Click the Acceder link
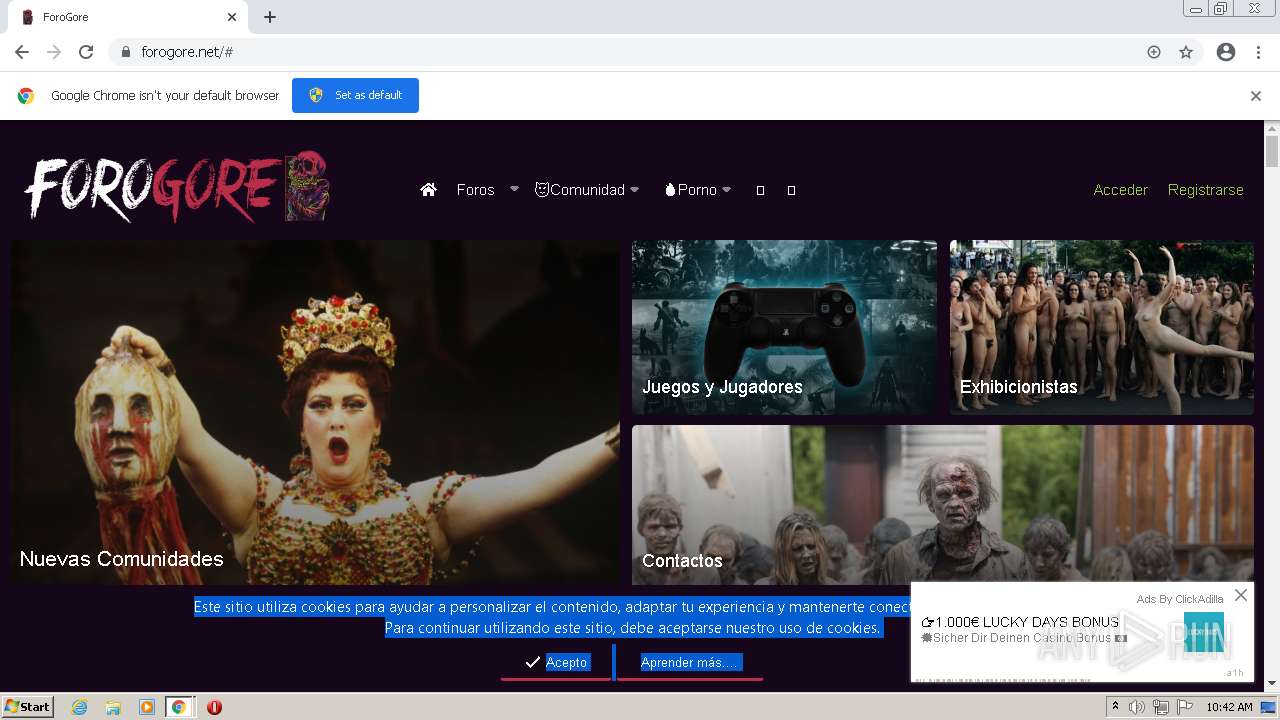Image resolution: width=1280 pixels, height=720 pixels. [x=1120, y=189]
